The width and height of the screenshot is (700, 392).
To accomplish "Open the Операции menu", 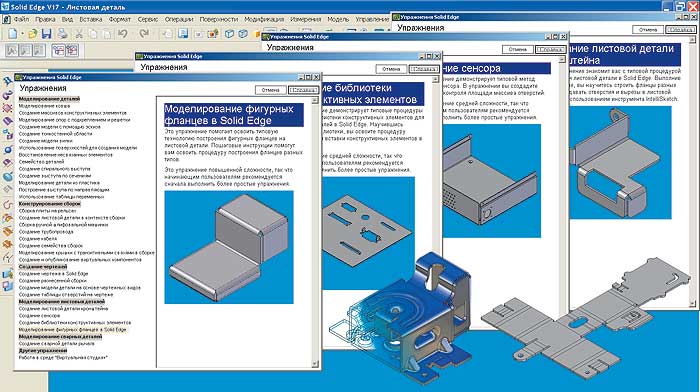I will click(x=179, y=20).
